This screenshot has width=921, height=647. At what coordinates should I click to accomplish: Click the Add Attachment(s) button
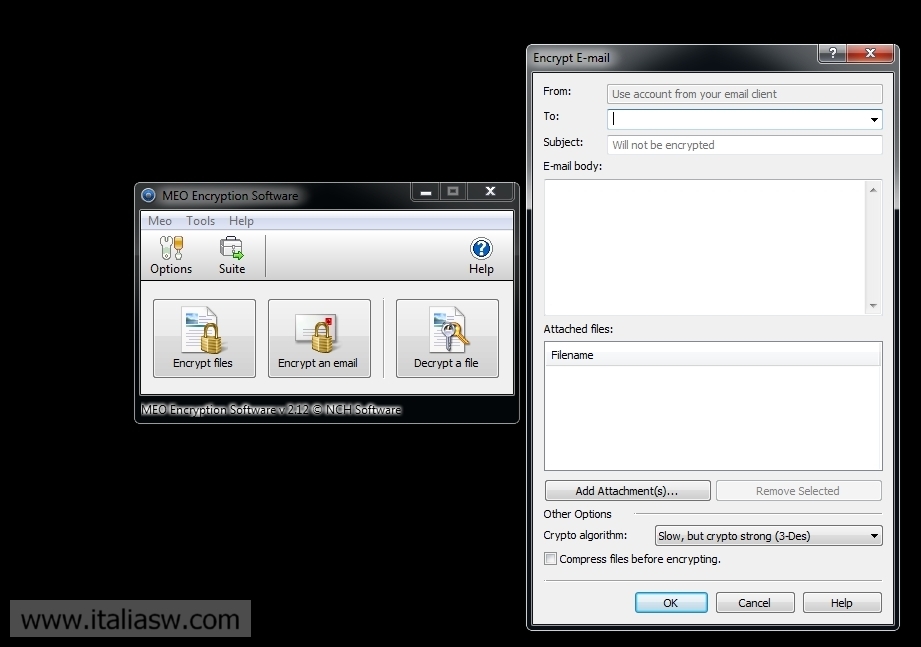pos(627,490)
